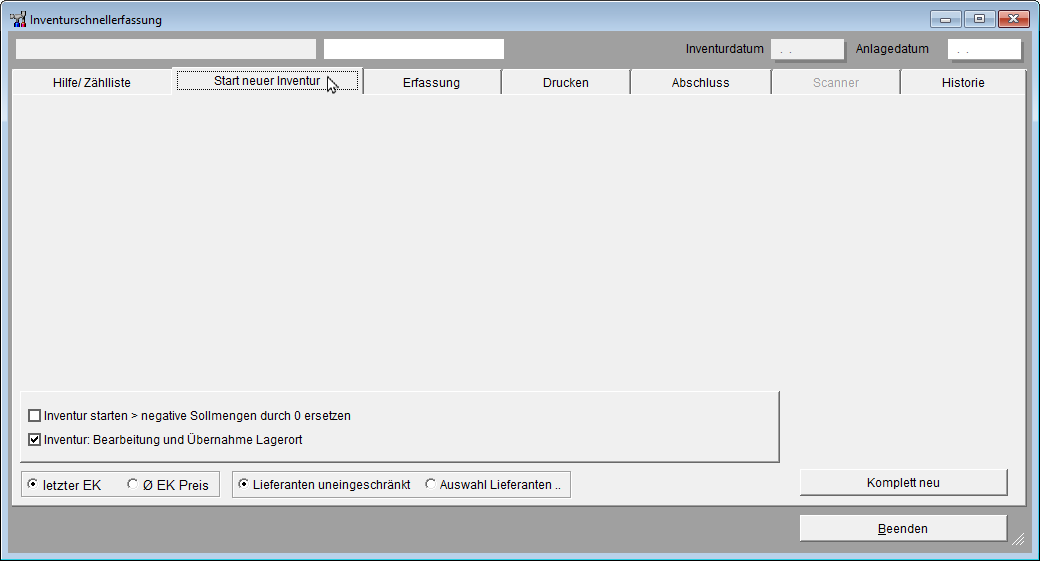This screenshot has width=1040, height=561.
Task: Open the Hilfe/ Zählliste tab
Action: click(92, 83)
